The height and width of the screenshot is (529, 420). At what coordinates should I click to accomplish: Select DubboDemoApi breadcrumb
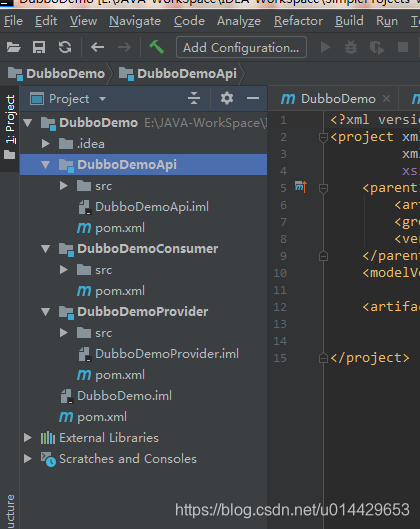click(178, 74)
